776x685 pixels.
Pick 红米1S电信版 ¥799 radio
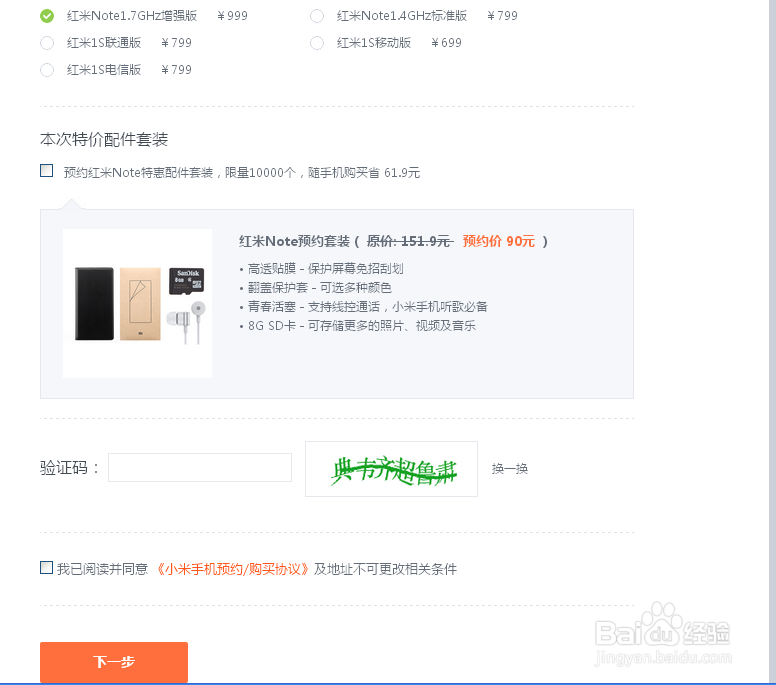pos(47,70)
